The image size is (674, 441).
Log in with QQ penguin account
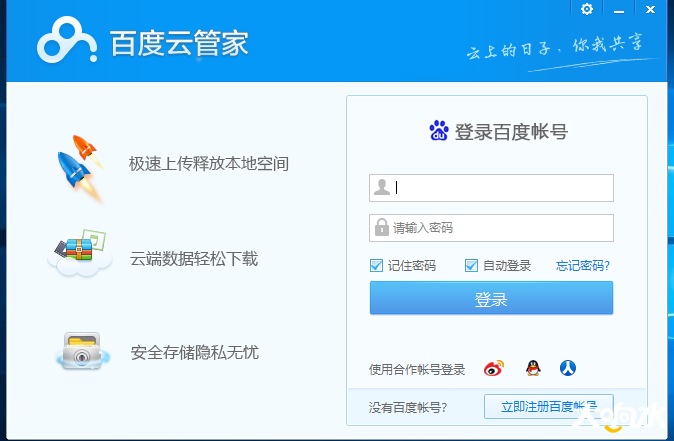click(x=533, y=368)
